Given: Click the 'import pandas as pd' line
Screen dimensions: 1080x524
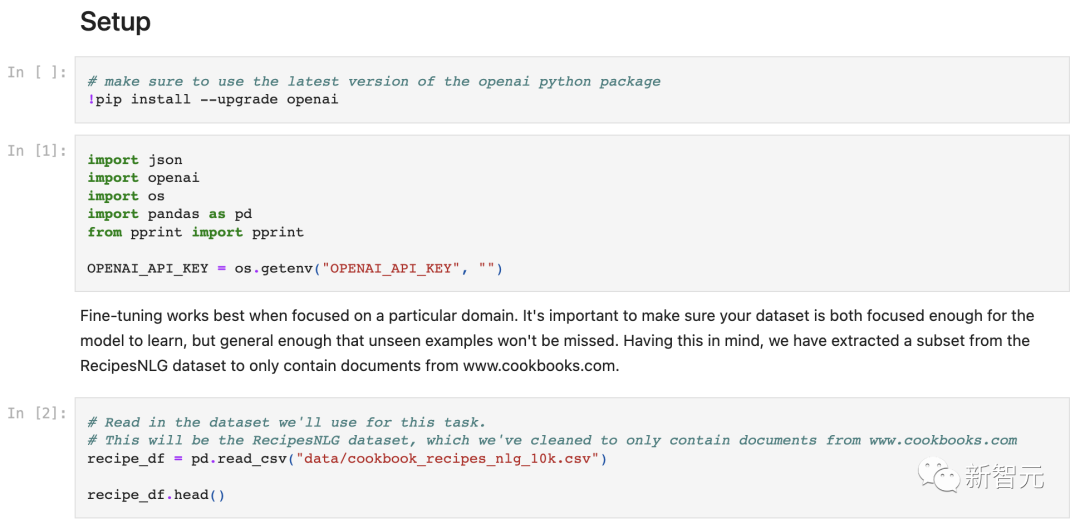Looking at the screenshot, I should tap(169, 213).
